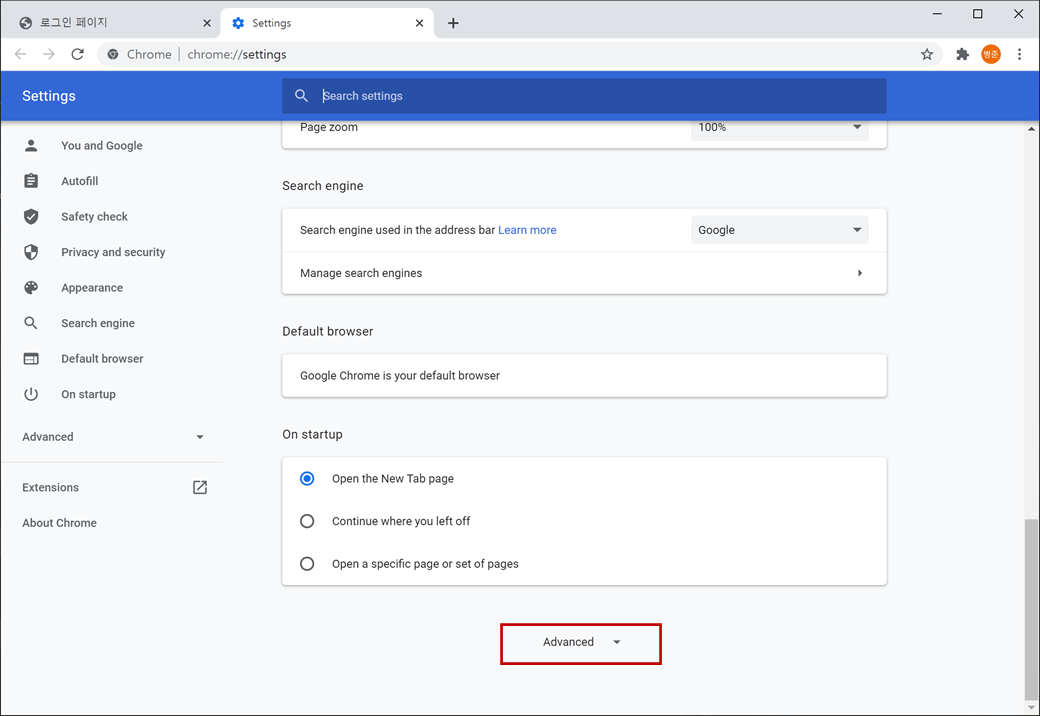
Task: Select Continue where you left off option
Action: (307, 521)
